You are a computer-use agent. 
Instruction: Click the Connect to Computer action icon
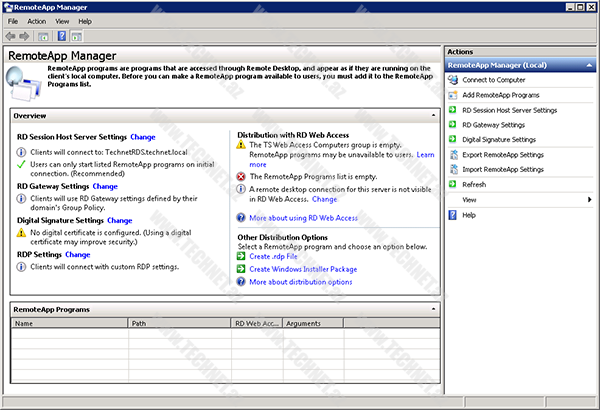[x=453, y=79]
